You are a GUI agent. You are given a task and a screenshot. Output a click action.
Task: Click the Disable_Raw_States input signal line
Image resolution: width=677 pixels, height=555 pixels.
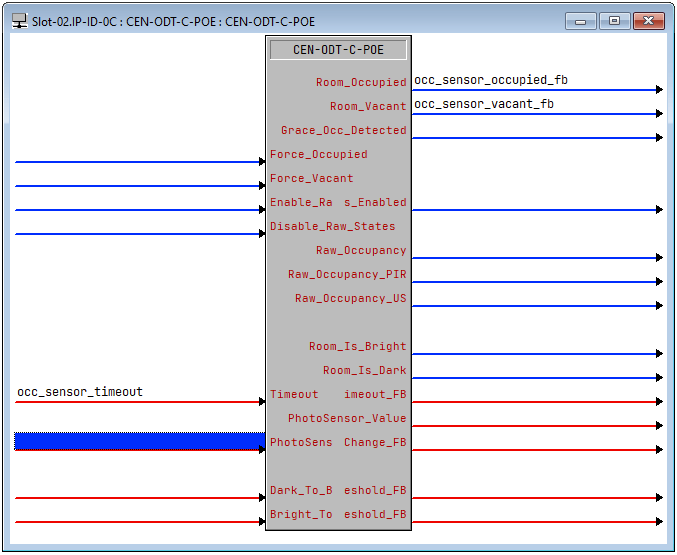coord(139,233)
